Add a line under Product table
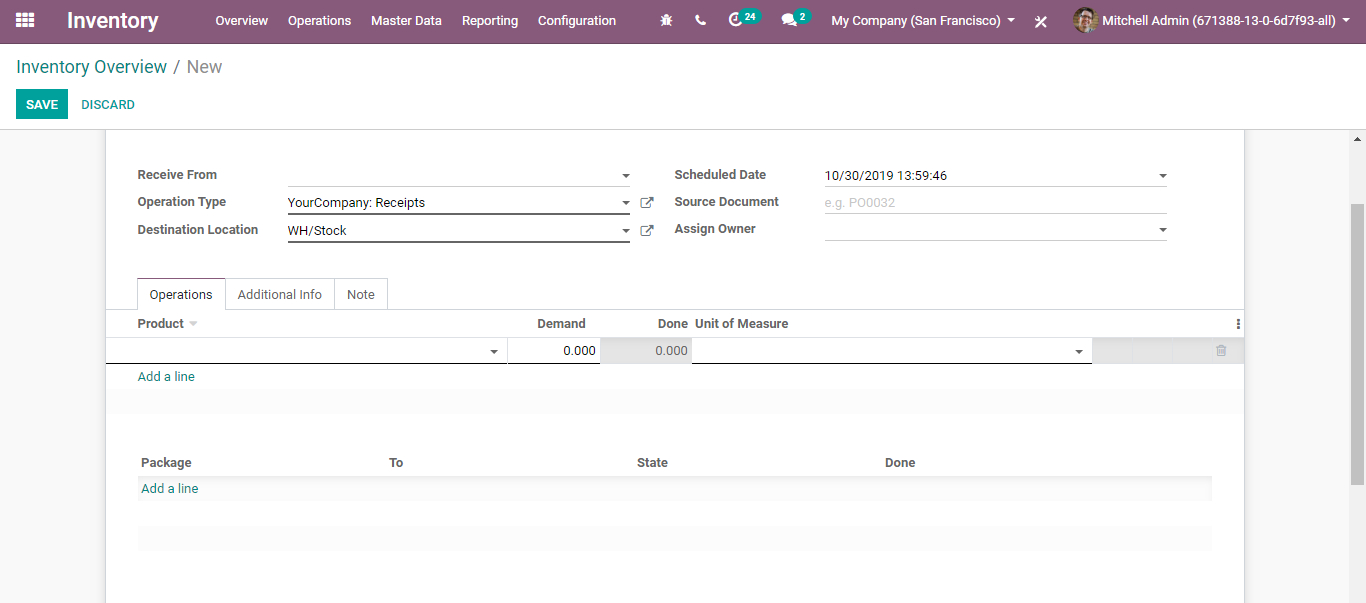Image resolution: width=1366 pixels, height=603 pixels. (x=166, y=377)
